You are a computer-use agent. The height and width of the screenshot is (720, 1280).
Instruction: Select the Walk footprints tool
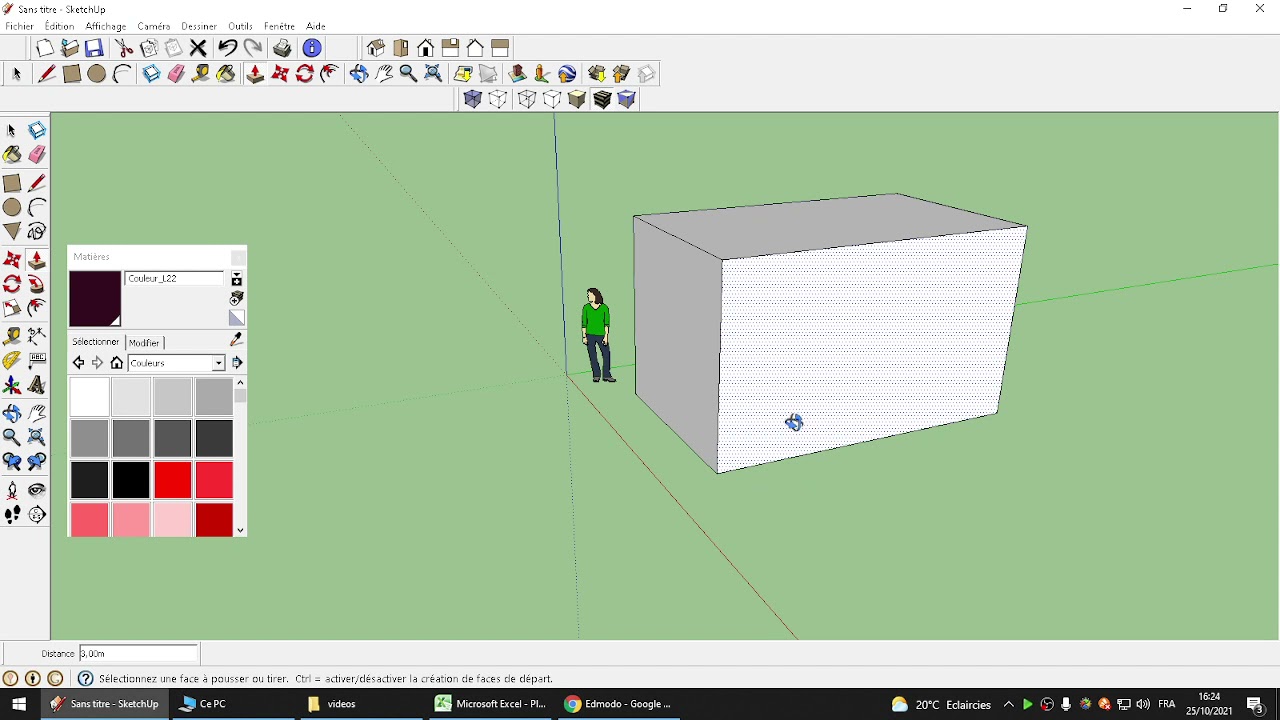[12, 515]
